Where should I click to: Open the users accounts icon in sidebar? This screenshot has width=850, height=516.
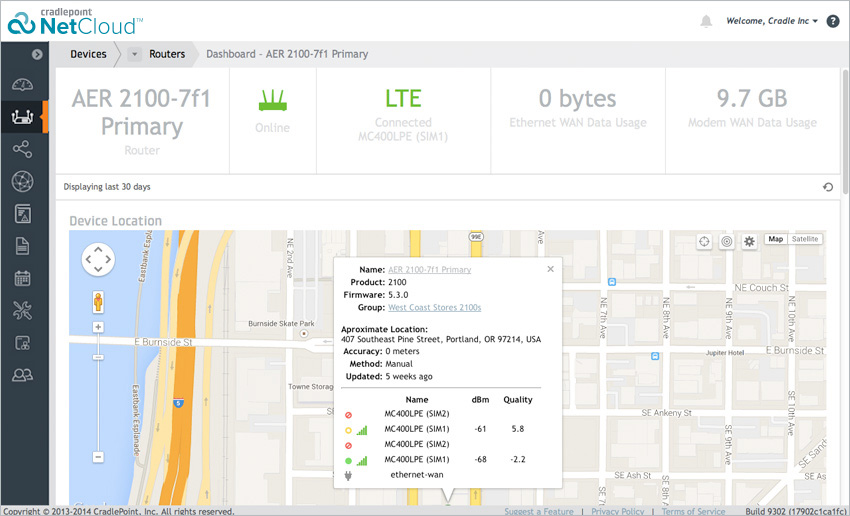tap(22, 375)
